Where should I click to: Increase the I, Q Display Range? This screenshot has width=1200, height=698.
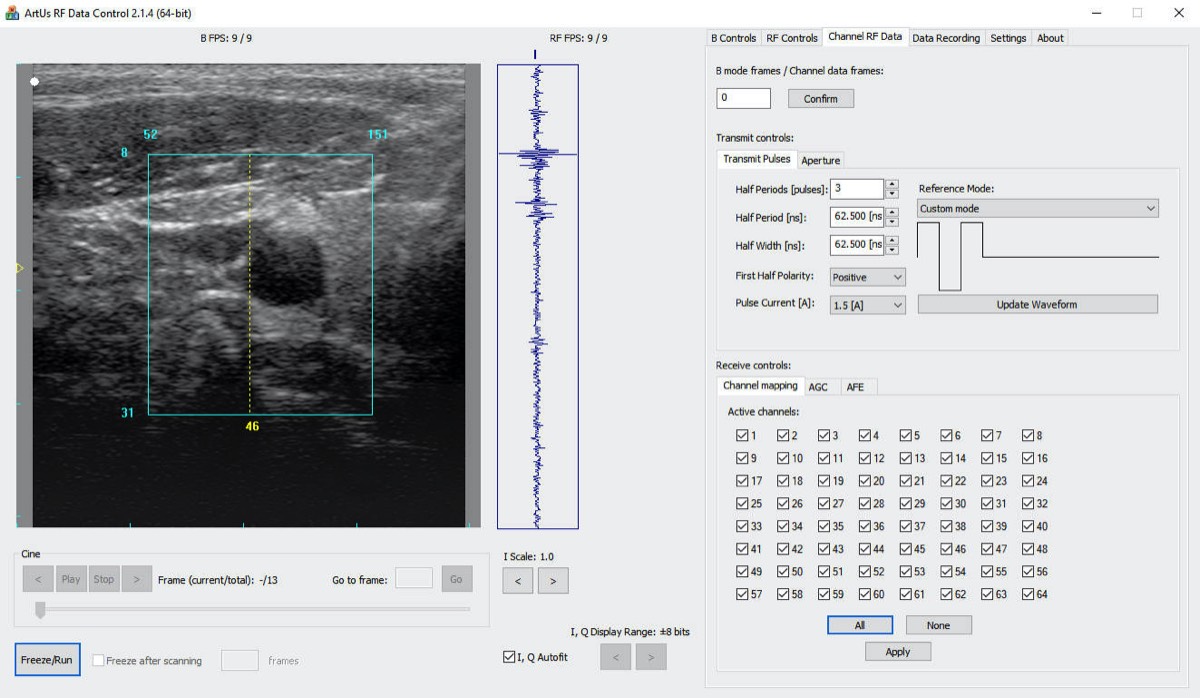[651, 657]
